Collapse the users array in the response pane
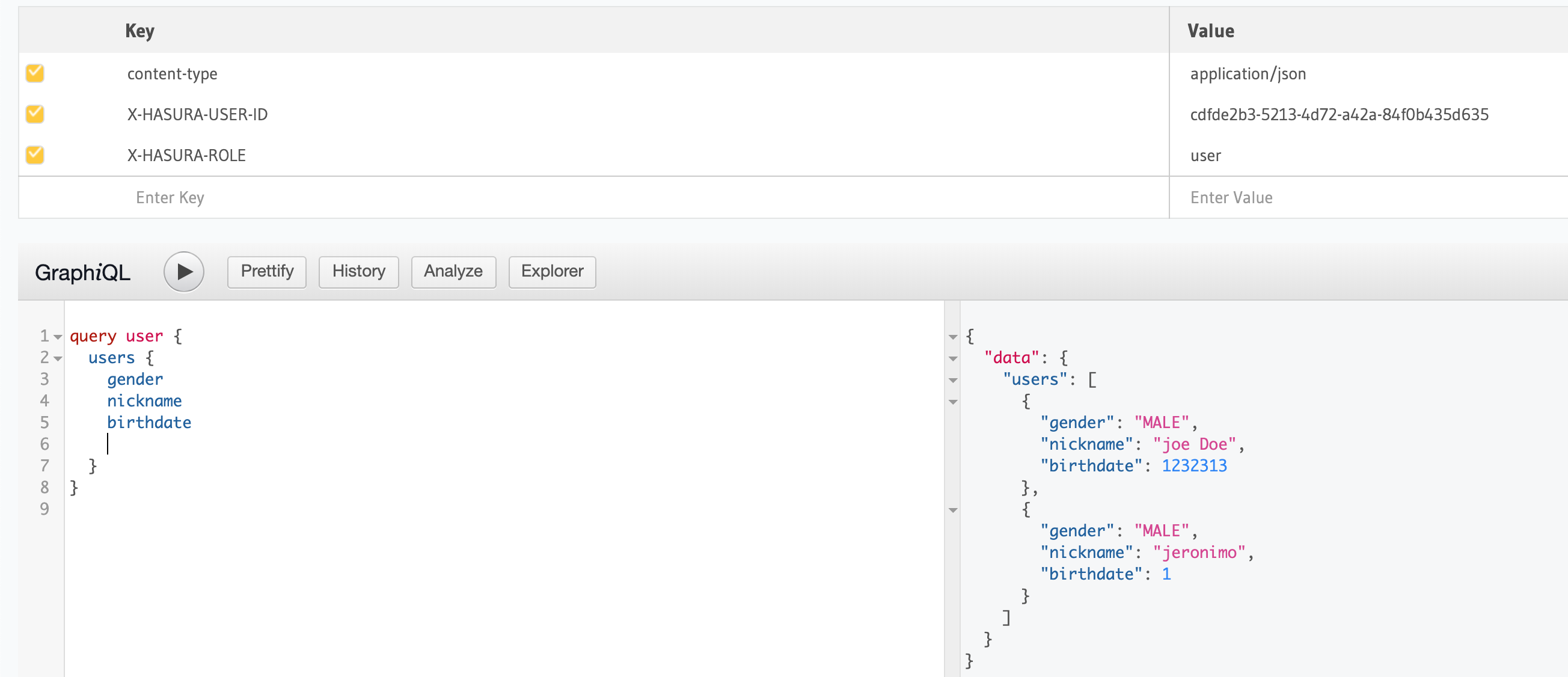Viewport: 1568px width, 677px height. pos(952,380)
